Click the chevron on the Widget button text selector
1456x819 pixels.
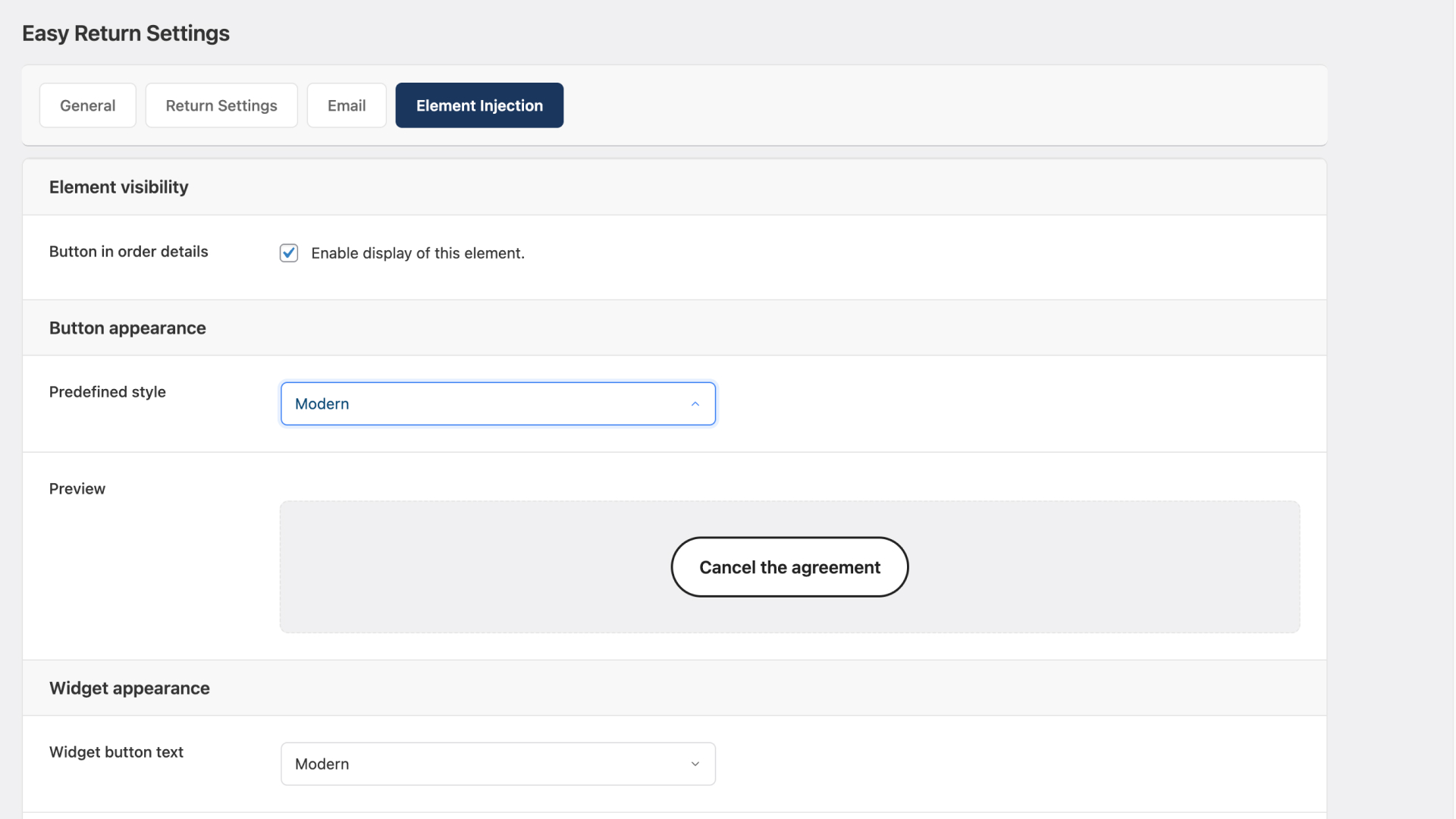click(x=695, y=764)
